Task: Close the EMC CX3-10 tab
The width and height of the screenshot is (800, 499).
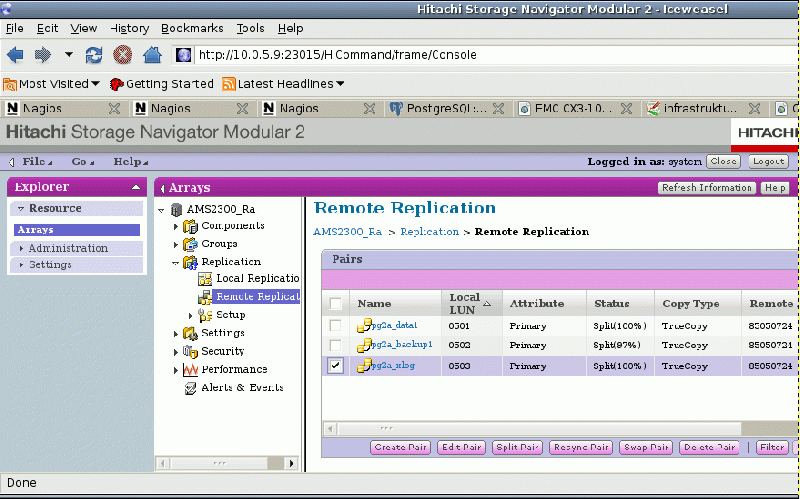Action: click(627, 108)
